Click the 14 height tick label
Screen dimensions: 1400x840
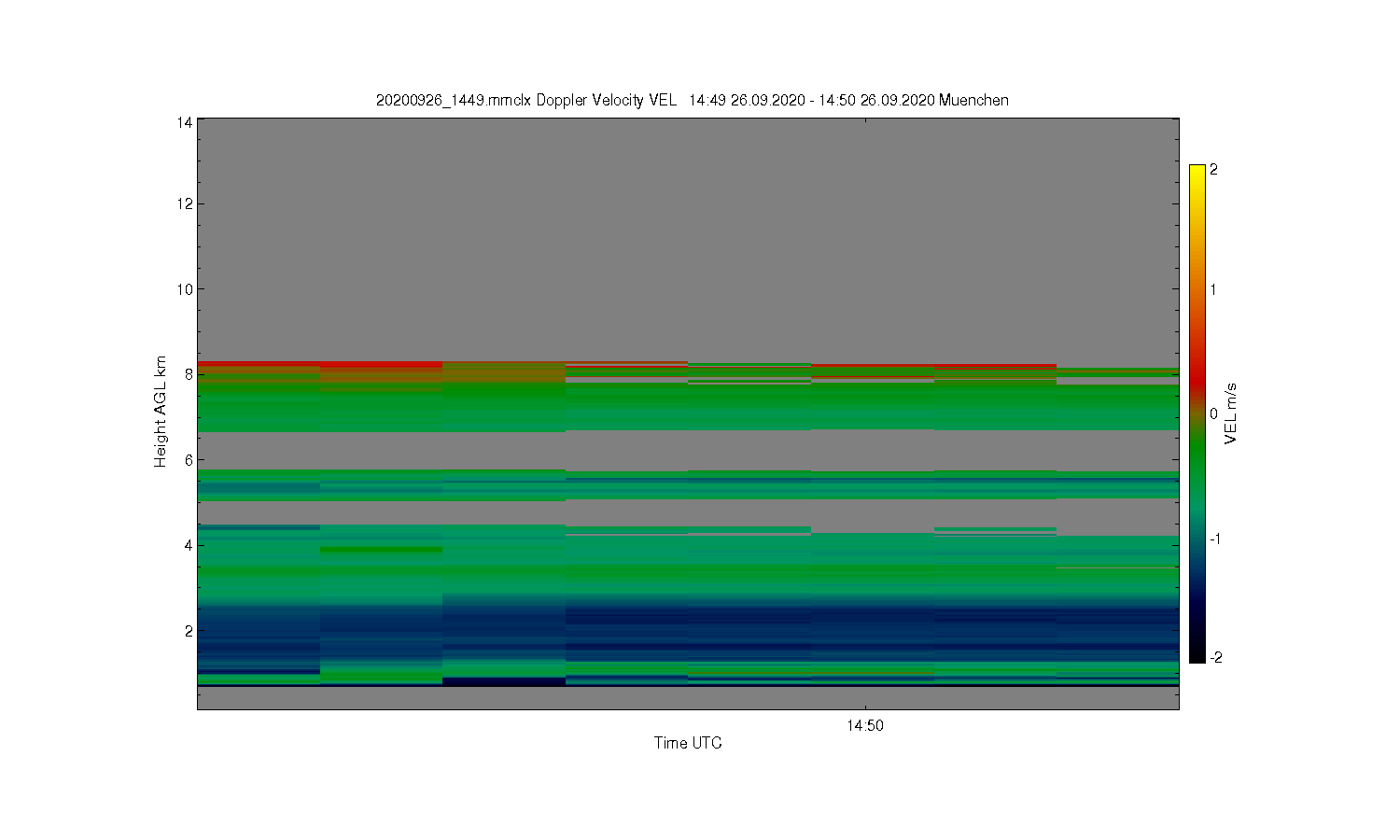(x=185, y=122)
